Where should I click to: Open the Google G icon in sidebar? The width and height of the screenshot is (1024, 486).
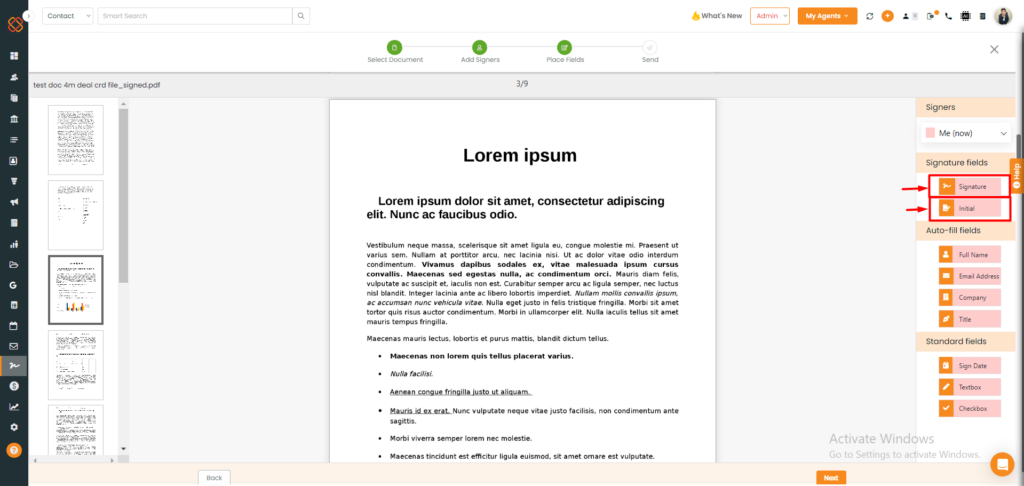pos(14,285)
